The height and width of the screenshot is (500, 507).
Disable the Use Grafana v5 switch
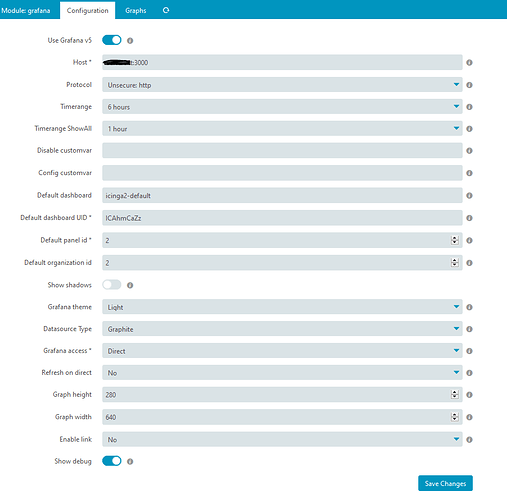pos(112,40)
